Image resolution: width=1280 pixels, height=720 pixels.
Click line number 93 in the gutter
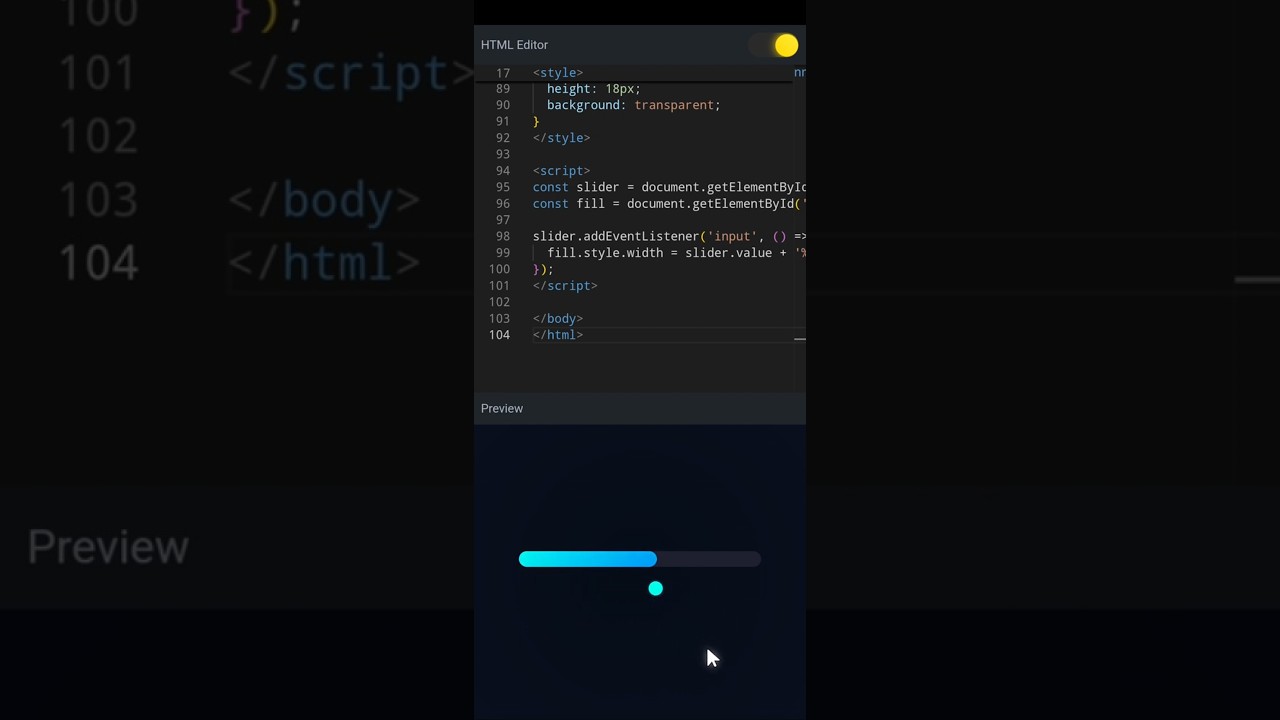coord(503,154)
